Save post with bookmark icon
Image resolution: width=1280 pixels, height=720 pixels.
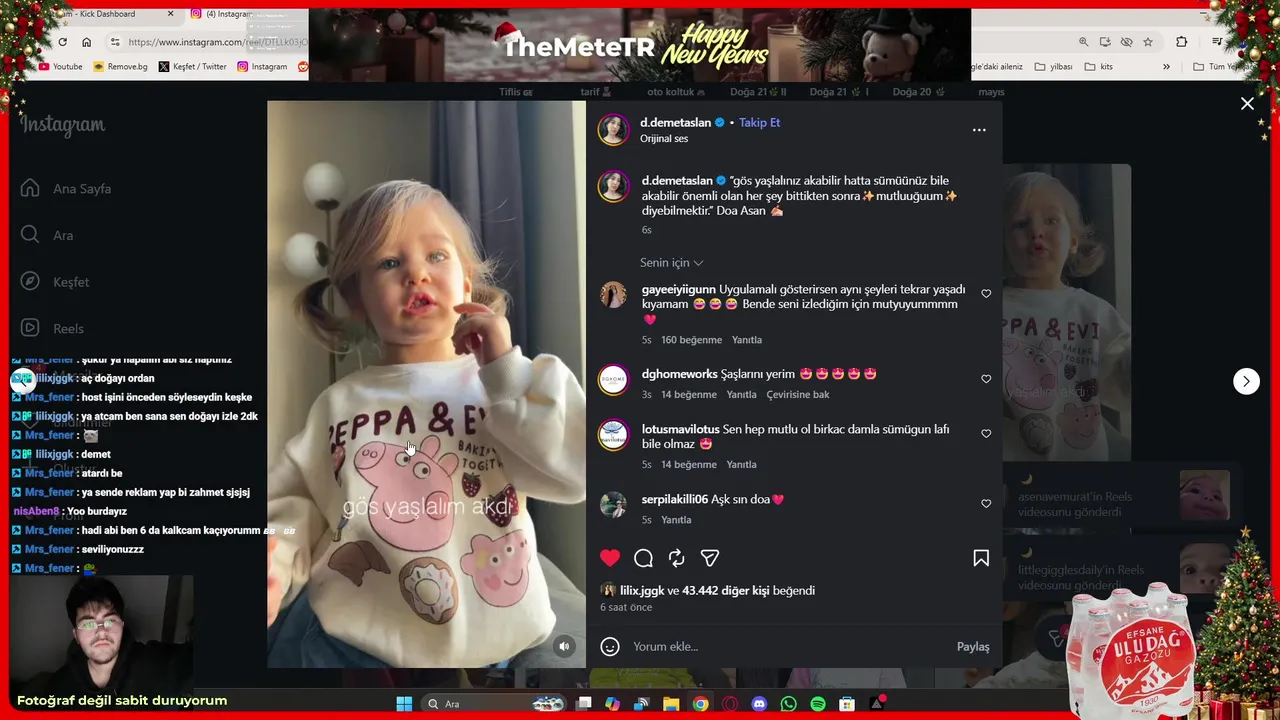tap(981, 558)
